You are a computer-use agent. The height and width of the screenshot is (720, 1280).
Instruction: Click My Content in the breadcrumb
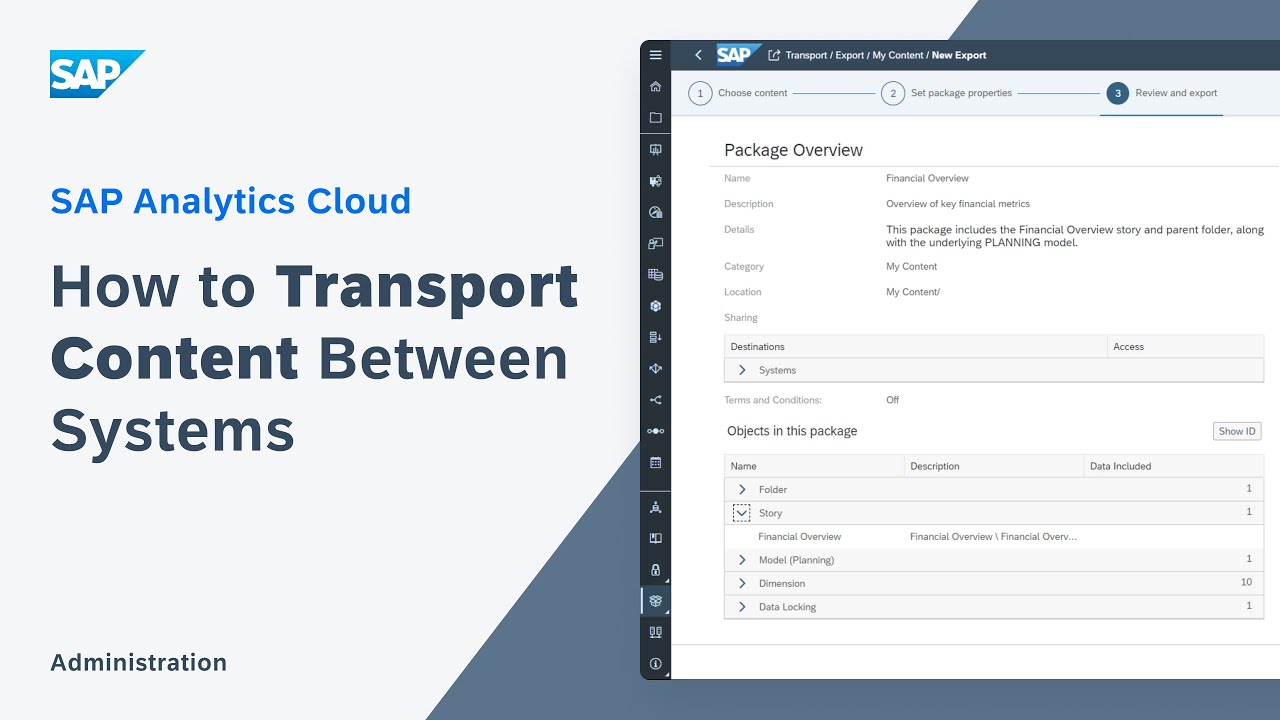pos(898,55)
